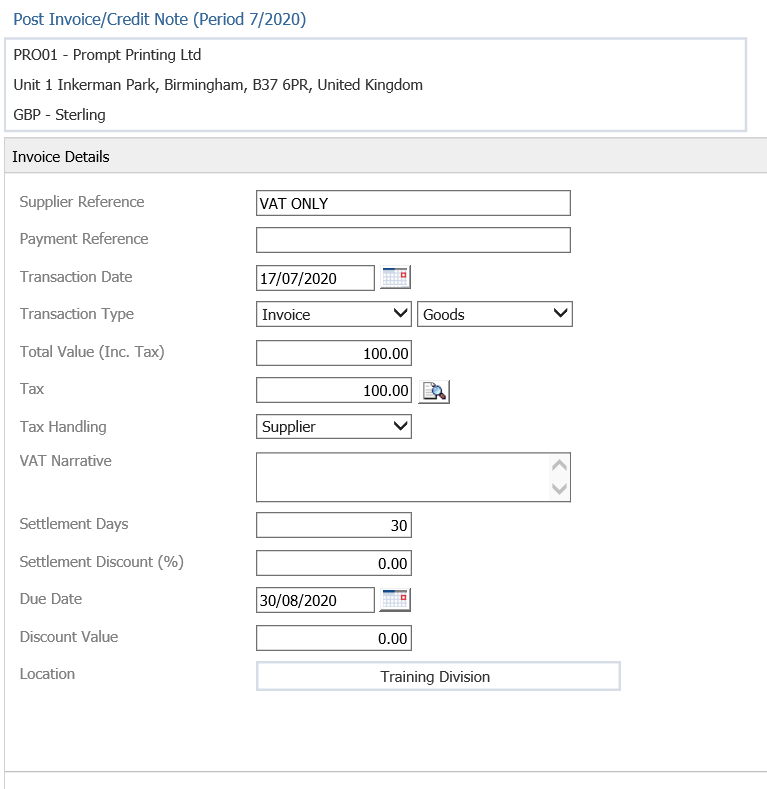
Task: Click the VAT Narrative scroll down arrow
Action: [560, 489]
